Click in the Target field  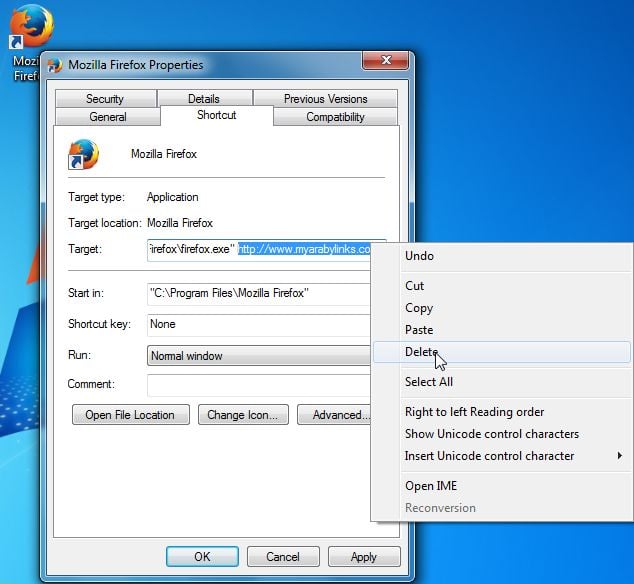(x=259, y=250)
